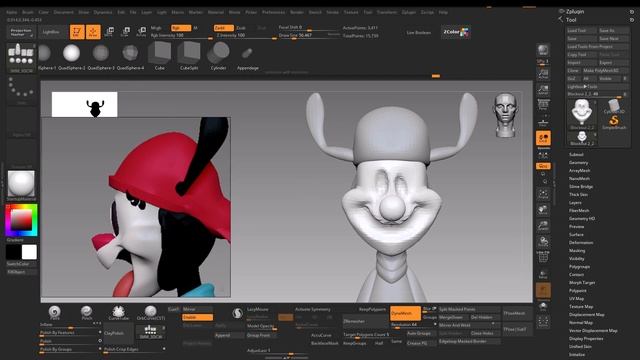Toggle the Live Boolean button

(419, 32)
